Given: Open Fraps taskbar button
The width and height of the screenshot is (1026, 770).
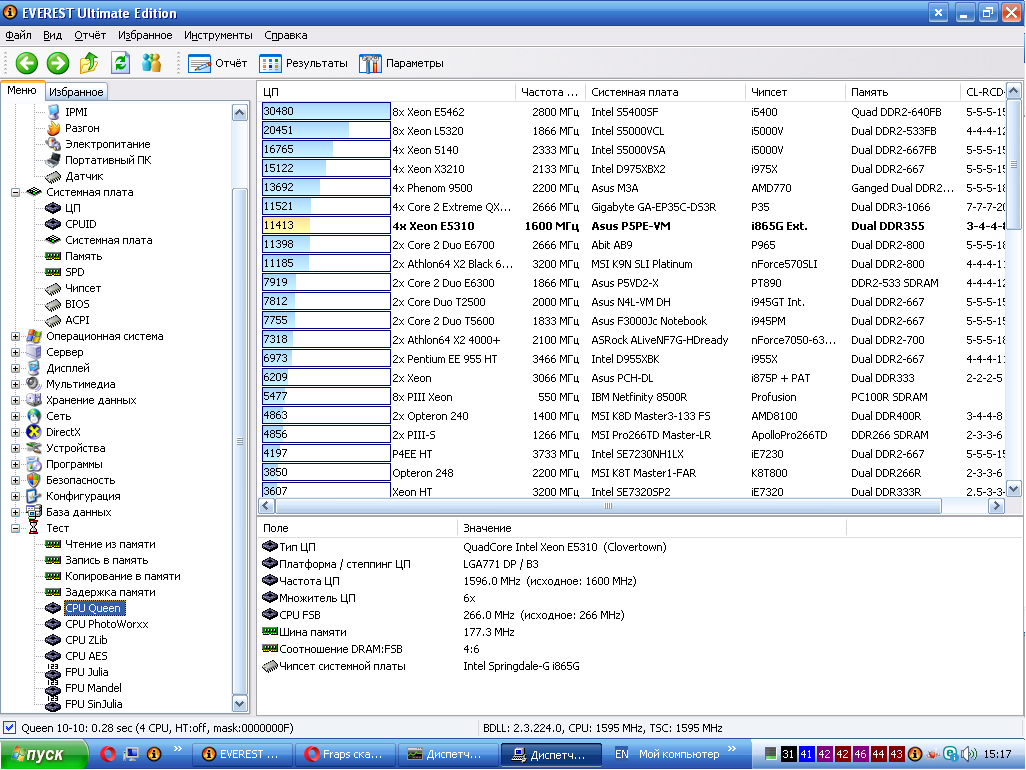Looking at the screenshot, I should [x=345, y=754].
